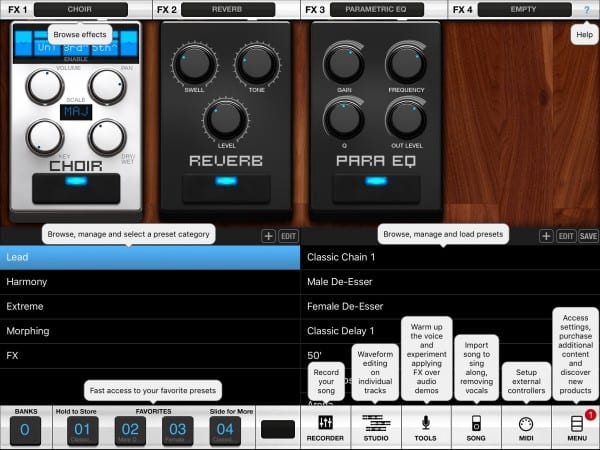This screenshot has width=600, height=450.
Task: Select the Harmony preset category
Action: click(150, 282)
